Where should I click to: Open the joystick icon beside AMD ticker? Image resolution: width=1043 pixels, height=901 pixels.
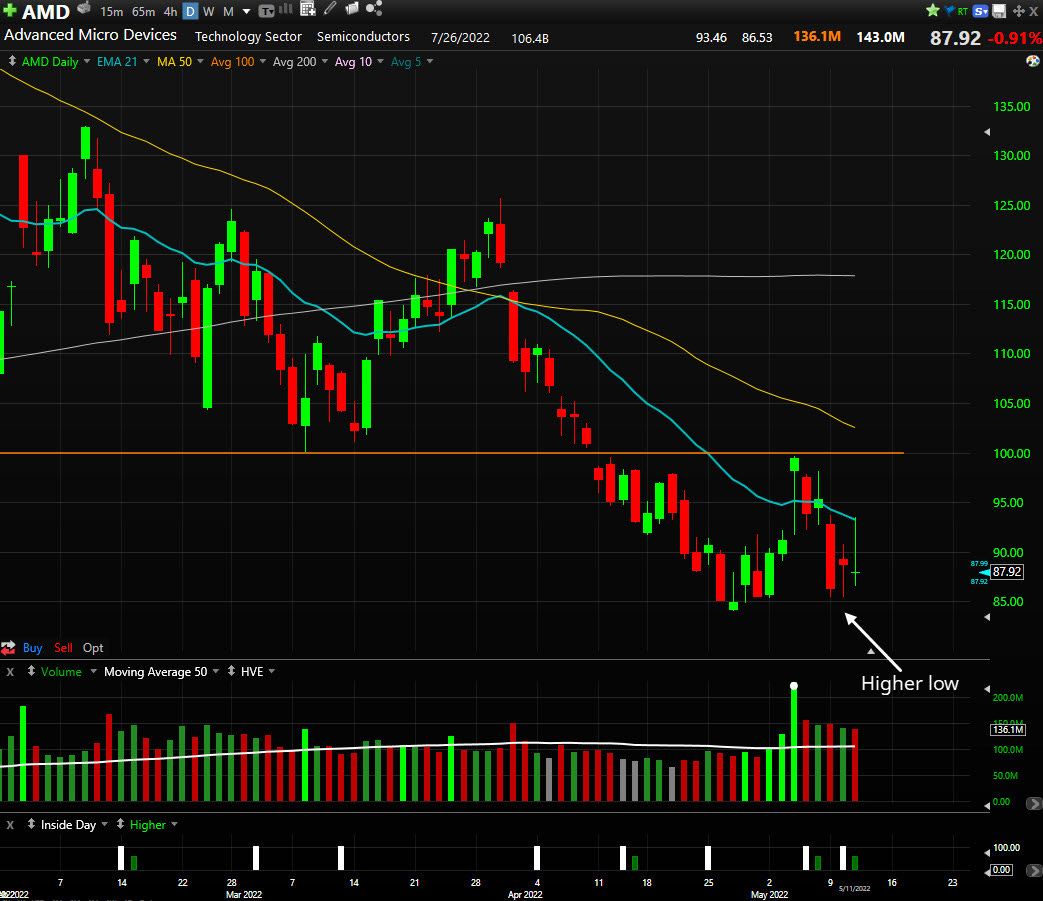pos(84,9)
